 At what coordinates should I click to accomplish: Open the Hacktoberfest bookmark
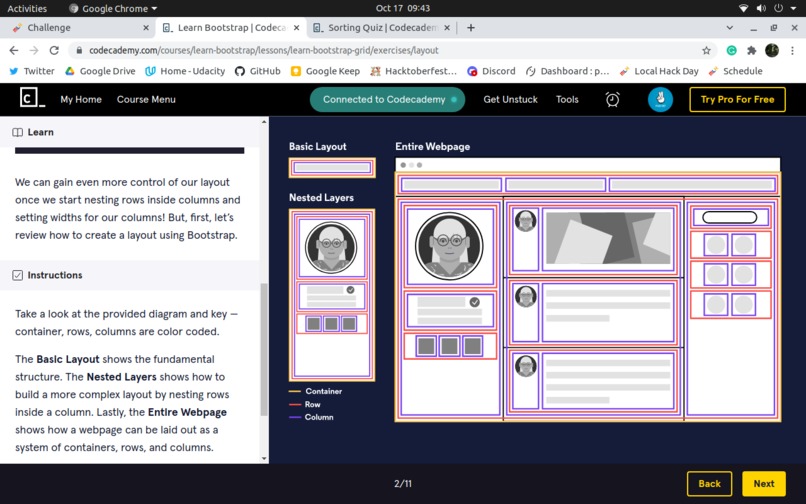click(x=413, y=71)
